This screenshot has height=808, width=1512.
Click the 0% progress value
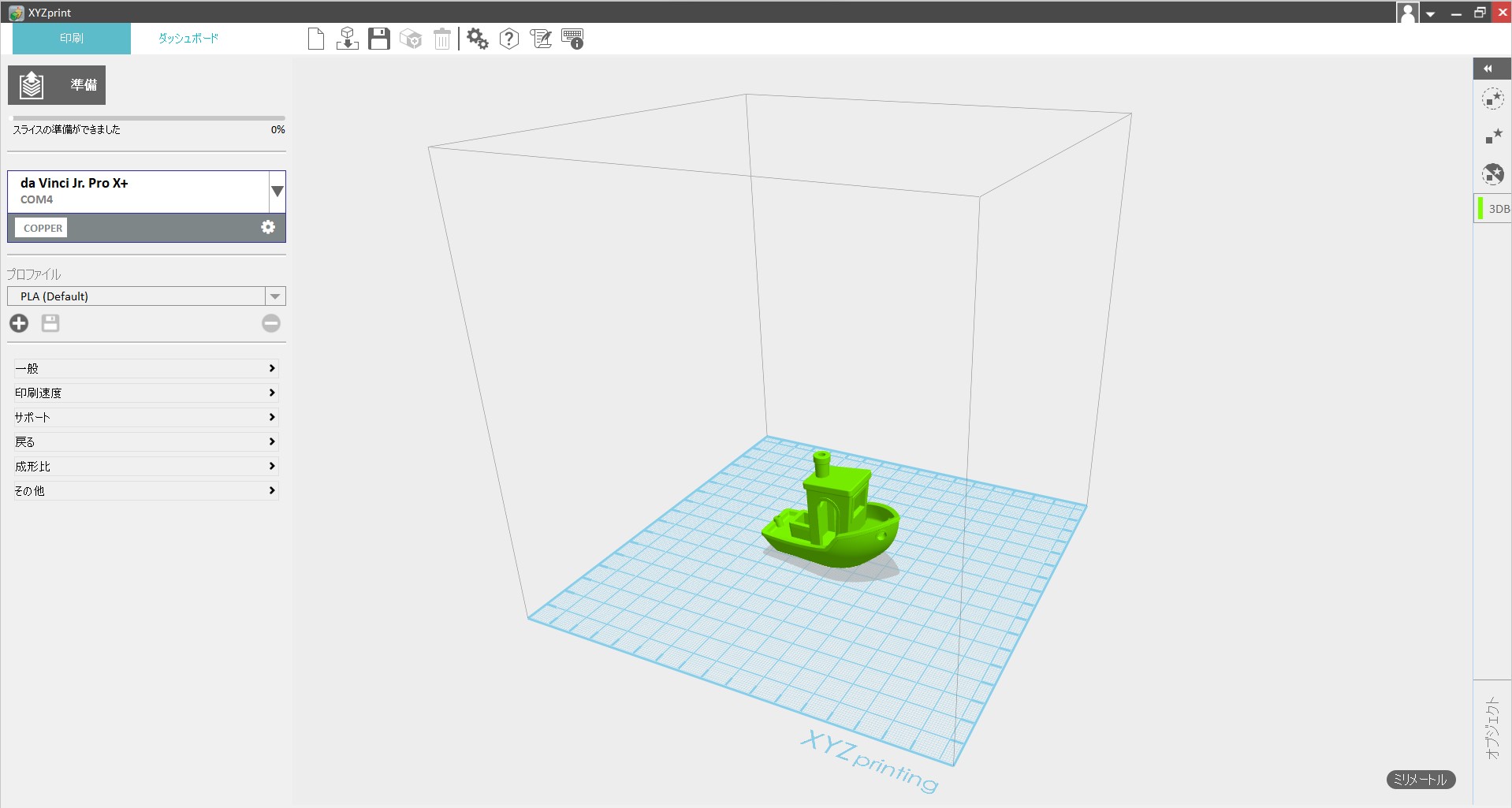coord(278,129)
